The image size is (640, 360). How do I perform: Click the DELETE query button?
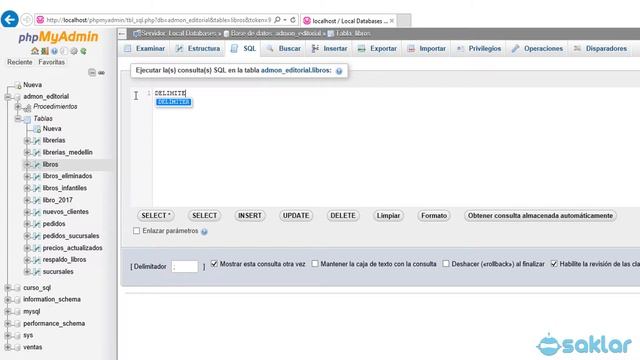tap(343, 216)
